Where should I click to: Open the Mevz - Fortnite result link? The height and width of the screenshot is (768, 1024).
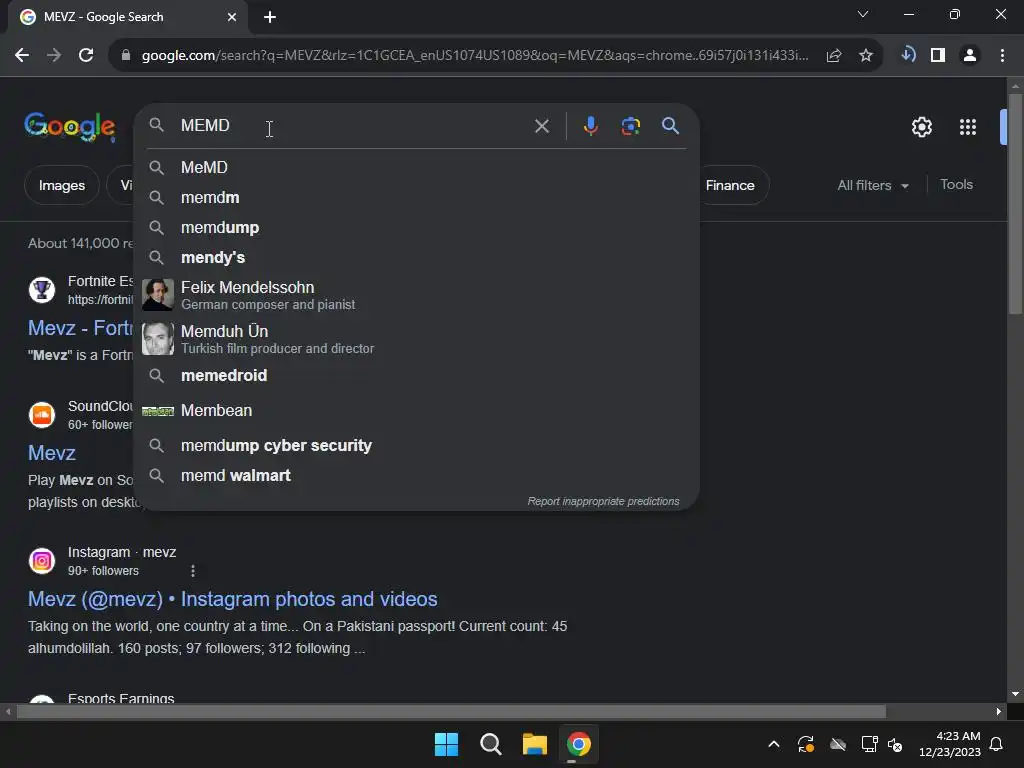[x=80, y=328]
